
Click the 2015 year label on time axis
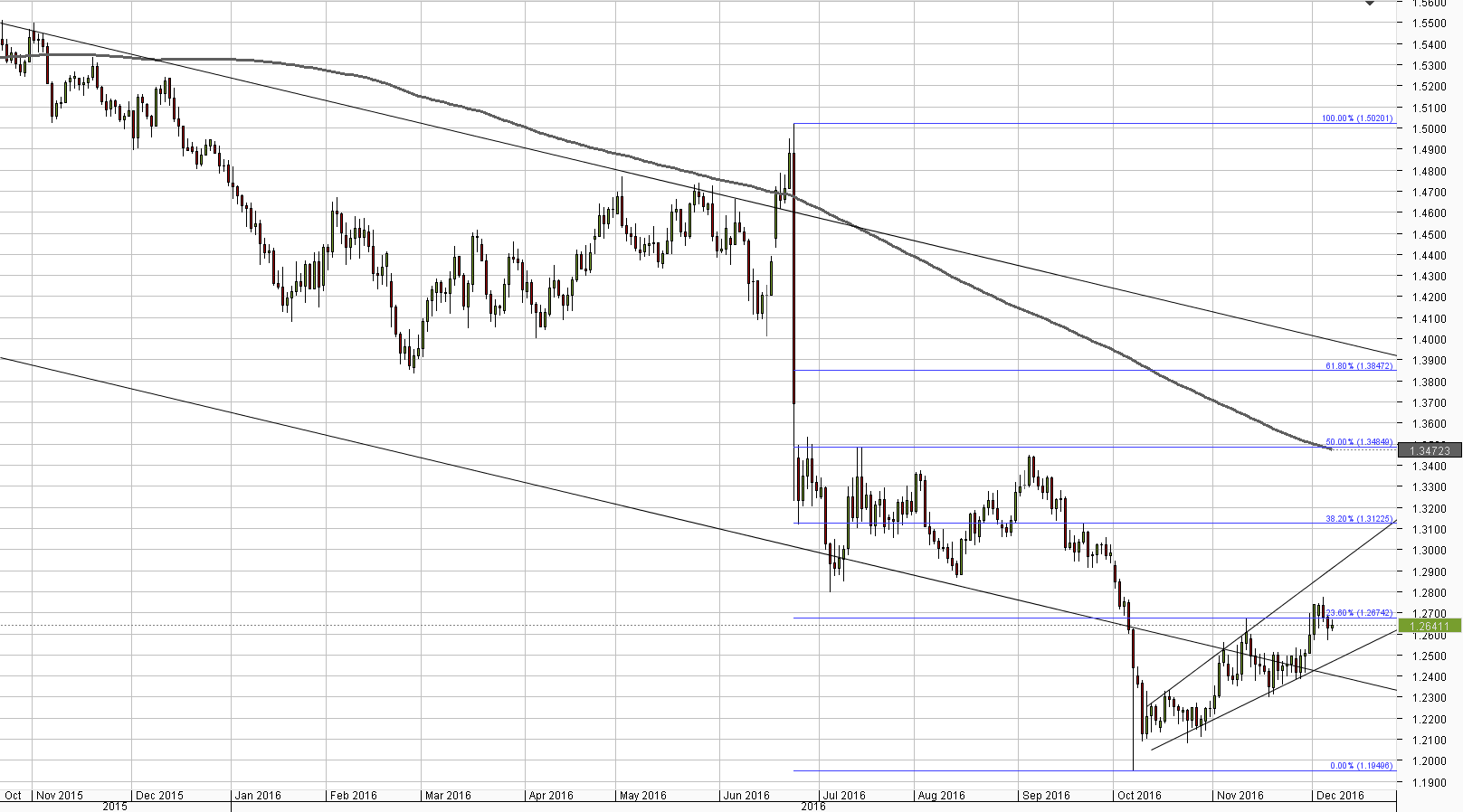[x=115, y=807]
